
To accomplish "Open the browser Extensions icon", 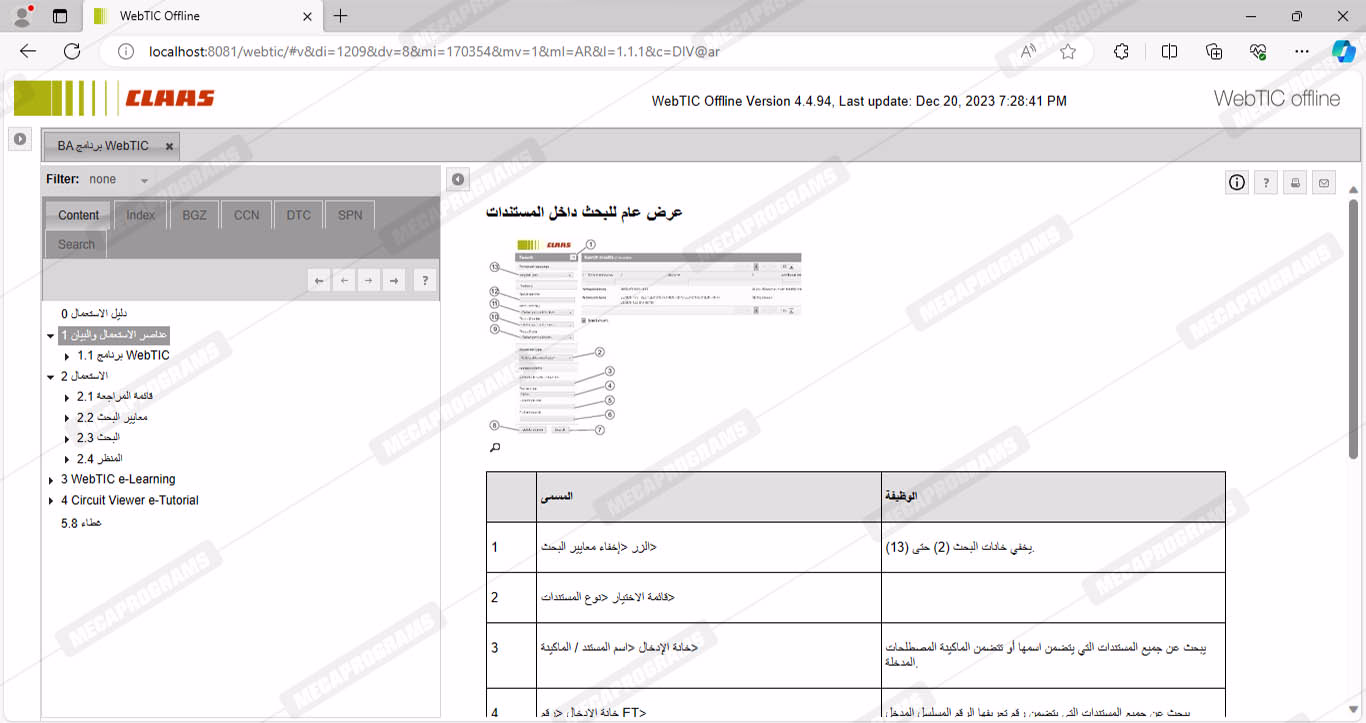I will click(x=1121, y=52).
